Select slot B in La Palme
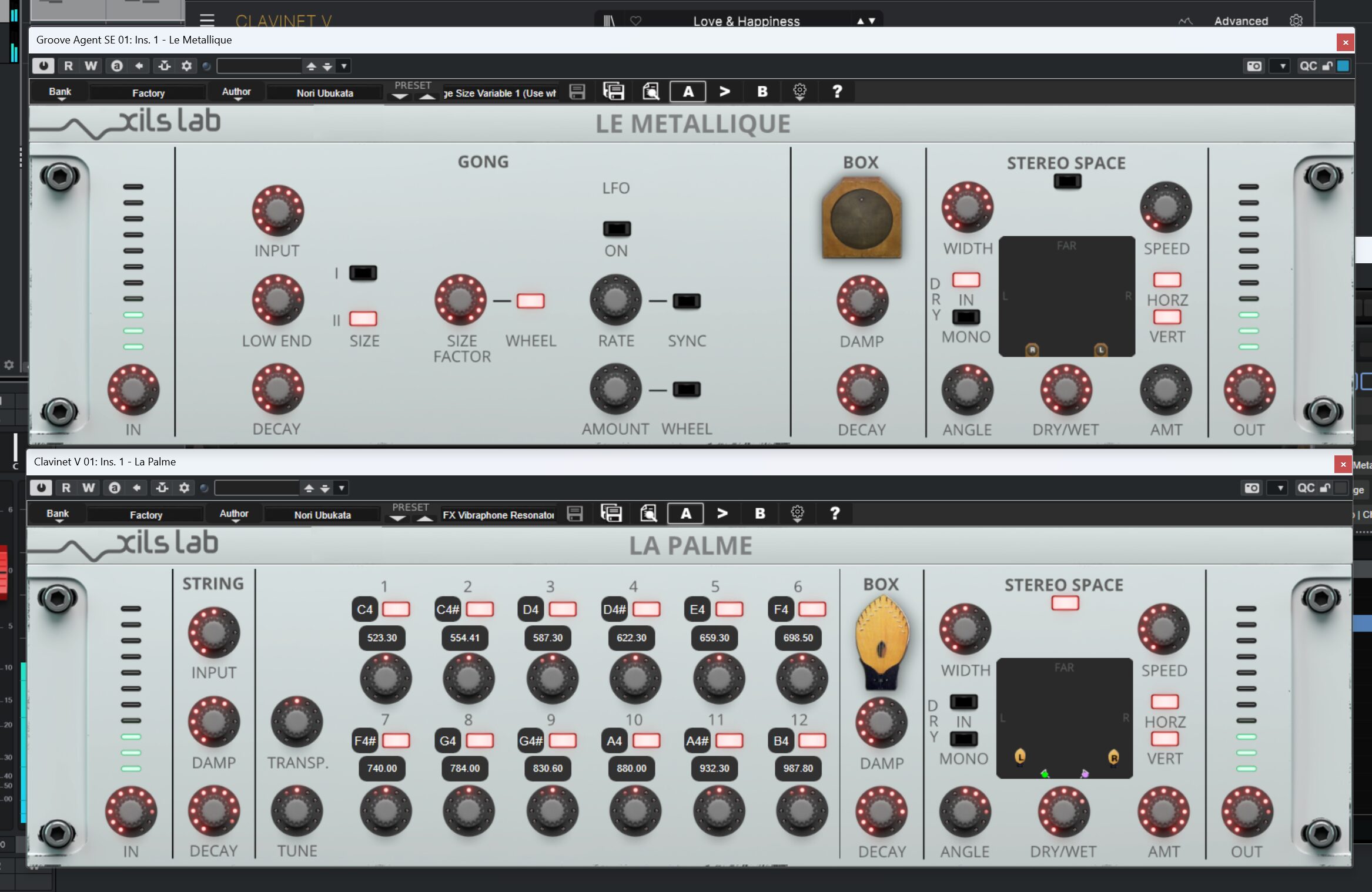Image resolution: width=1372 pixels, height=892 pixels. coord(760,514)
